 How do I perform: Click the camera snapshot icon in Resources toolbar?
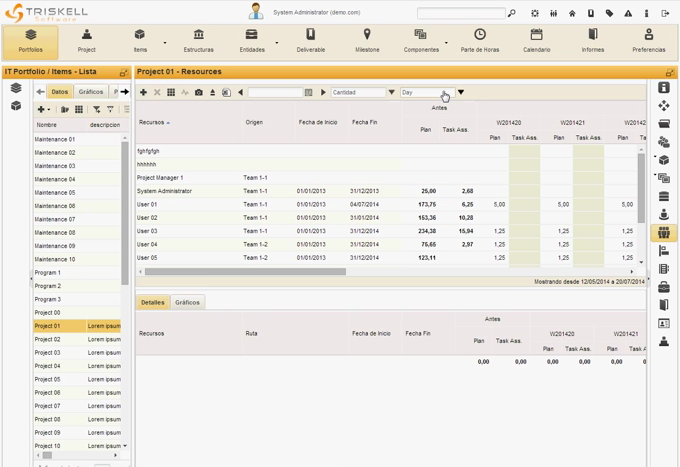(199, 92)
